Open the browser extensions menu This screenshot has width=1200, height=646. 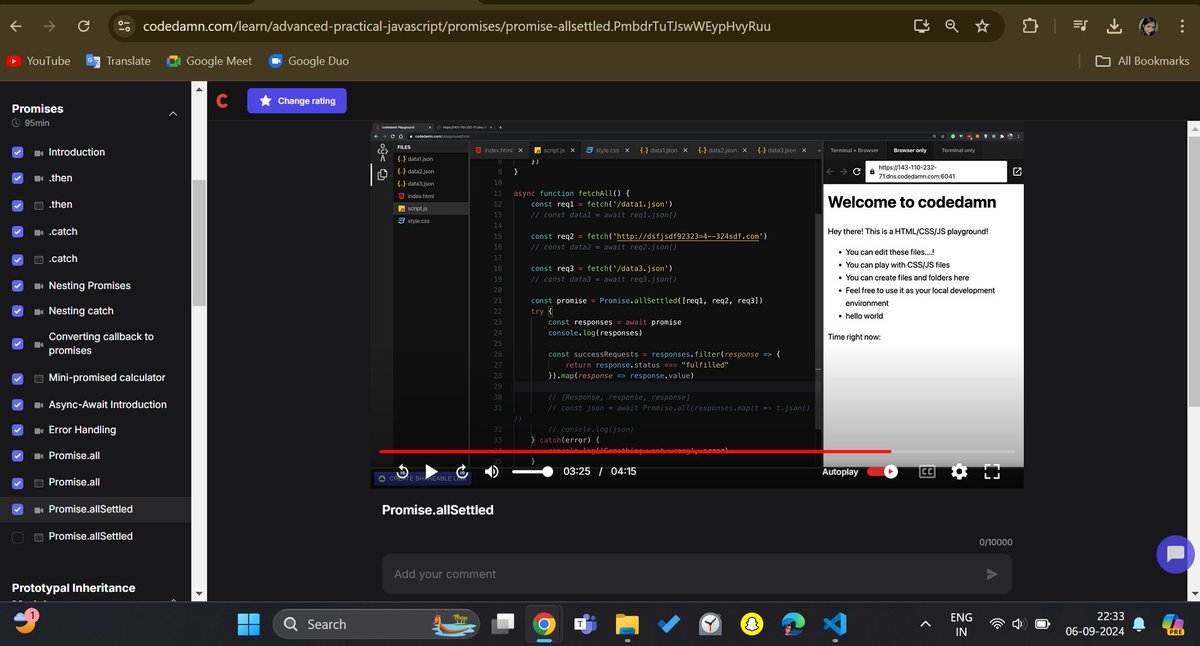1030,27
